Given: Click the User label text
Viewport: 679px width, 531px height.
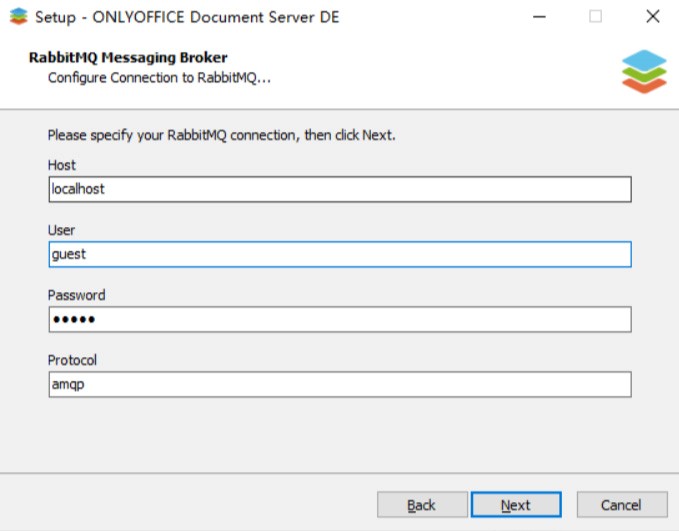Looking at the screenshot, I should point(61,230).
